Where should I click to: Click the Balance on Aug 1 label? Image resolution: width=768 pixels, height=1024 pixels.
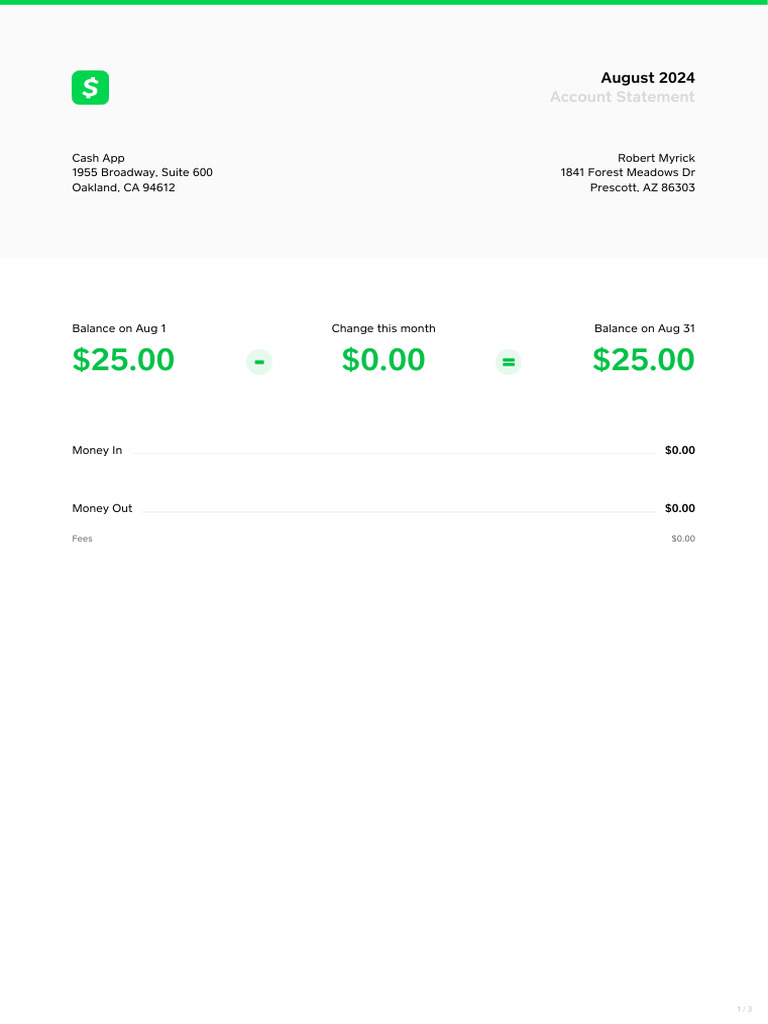tap(119, 328)
